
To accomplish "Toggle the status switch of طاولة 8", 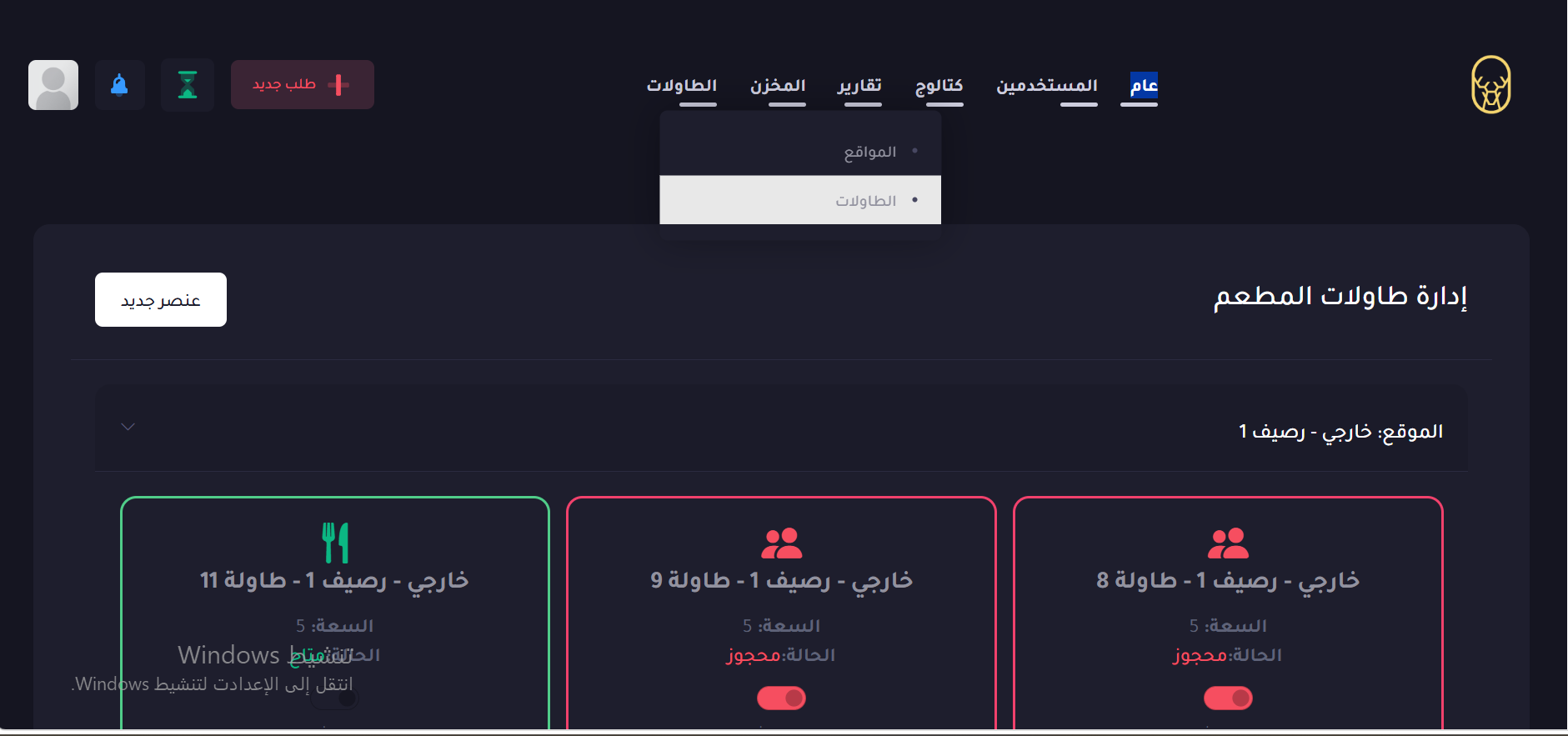I will tap(1228, 698).
